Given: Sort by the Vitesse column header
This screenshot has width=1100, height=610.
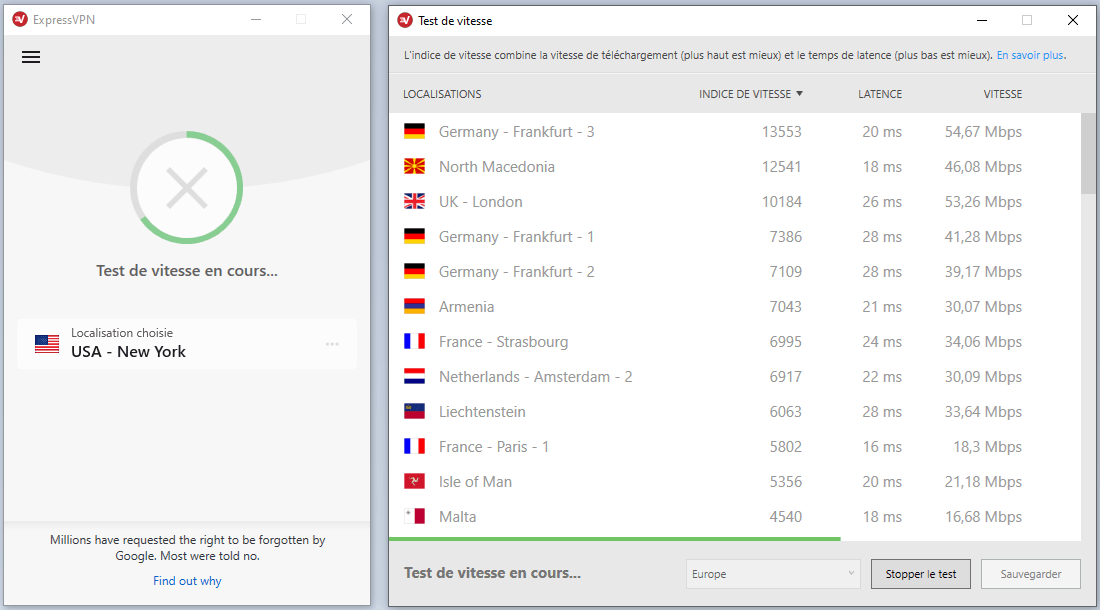Looking at the screenshot, I should tap(1002, 94).
